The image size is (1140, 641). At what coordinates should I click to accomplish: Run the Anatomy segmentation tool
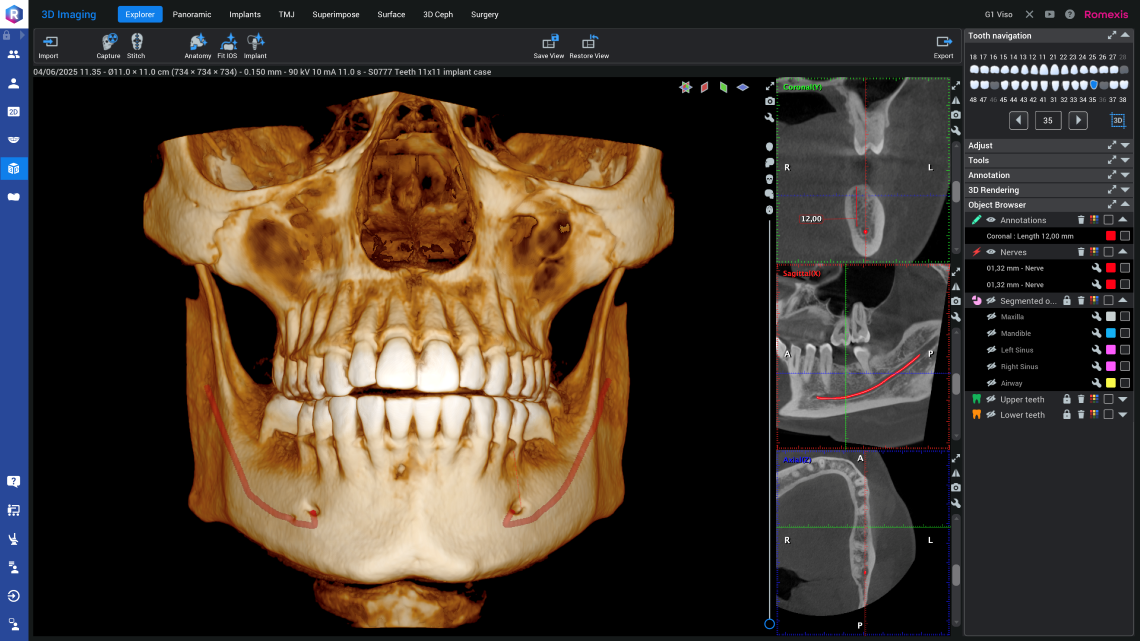pyautogui.click(x=198, y=42)
